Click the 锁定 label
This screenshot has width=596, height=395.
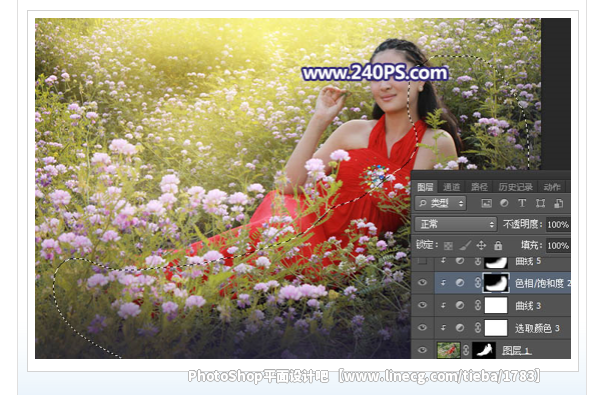[427, 245]
